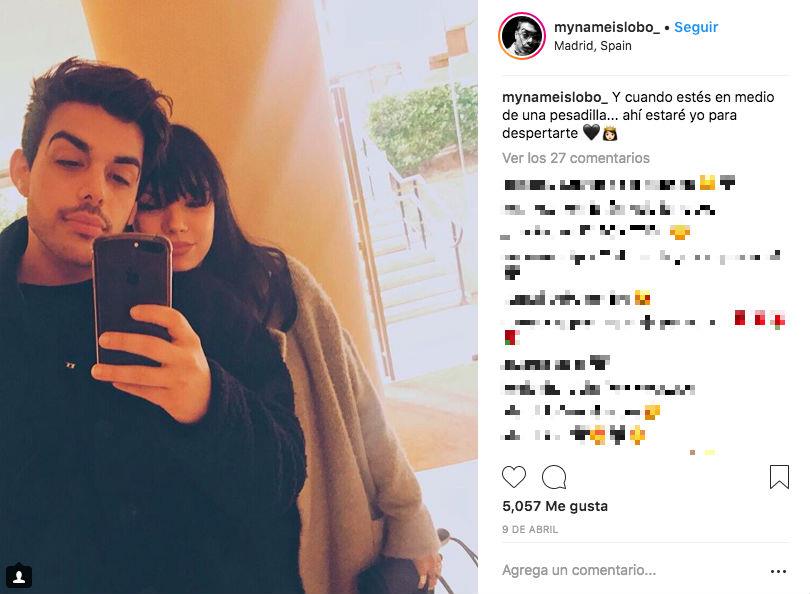
Task: Open the Madrid, Spain location link
Action: (593, 46)
